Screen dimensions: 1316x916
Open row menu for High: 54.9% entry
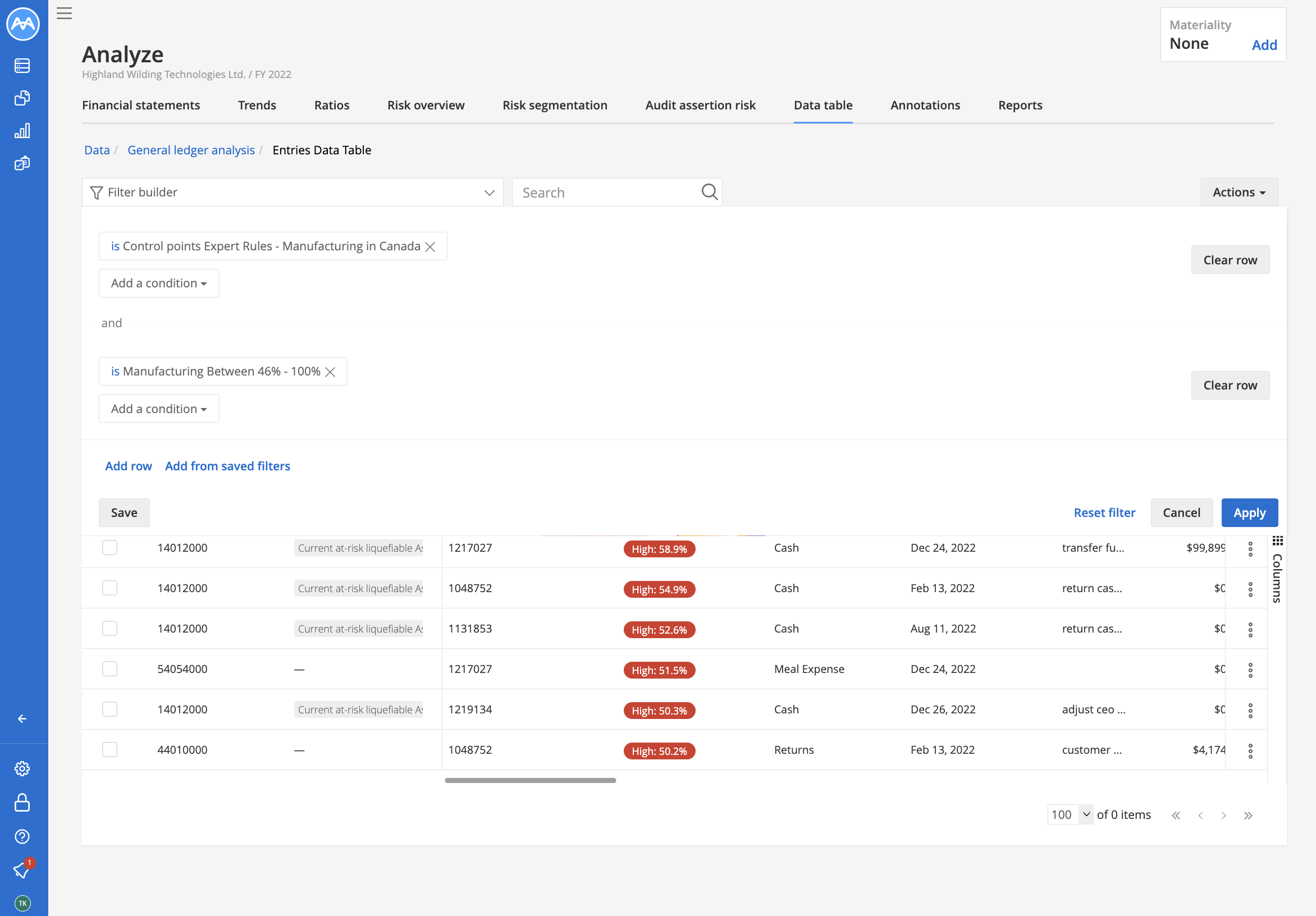pyautogui.click(x=1250, y=589)
